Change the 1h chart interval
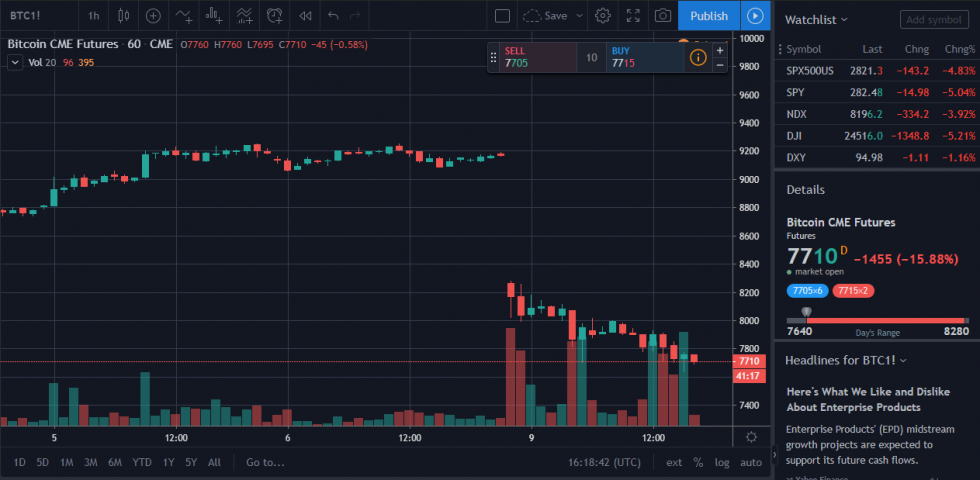The width and height of the screenshot is (980, 480). pos(93,16)
